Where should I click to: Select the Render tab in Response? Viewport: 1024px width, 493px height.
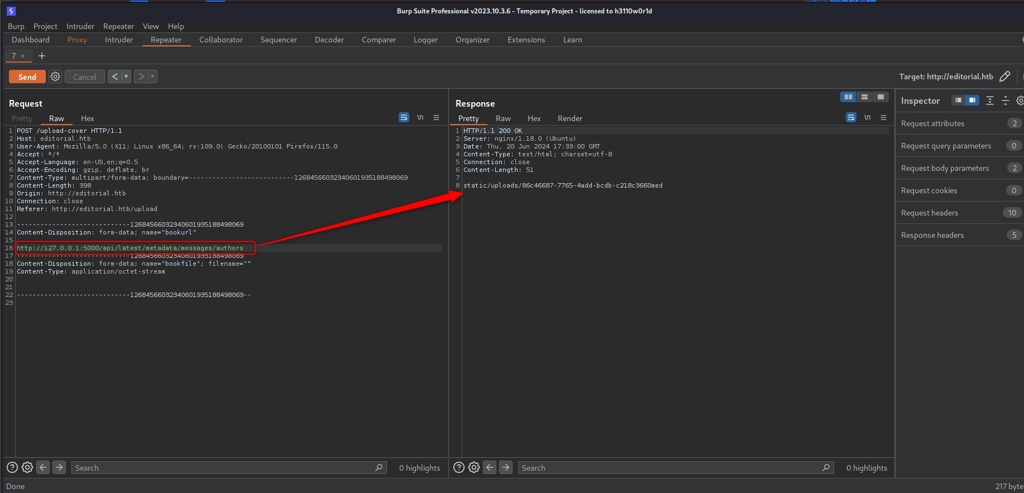click(x=569, y=118)
